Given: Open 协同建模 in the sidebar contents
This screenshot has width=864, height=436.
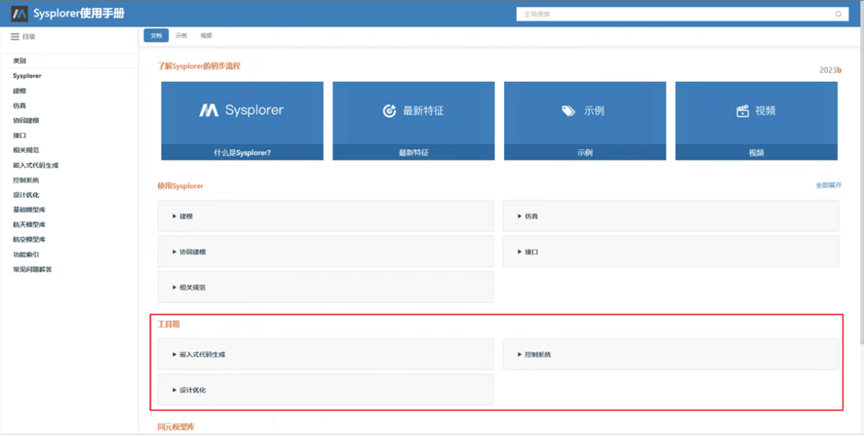Looking at the screenshot, I should point(26,120).
